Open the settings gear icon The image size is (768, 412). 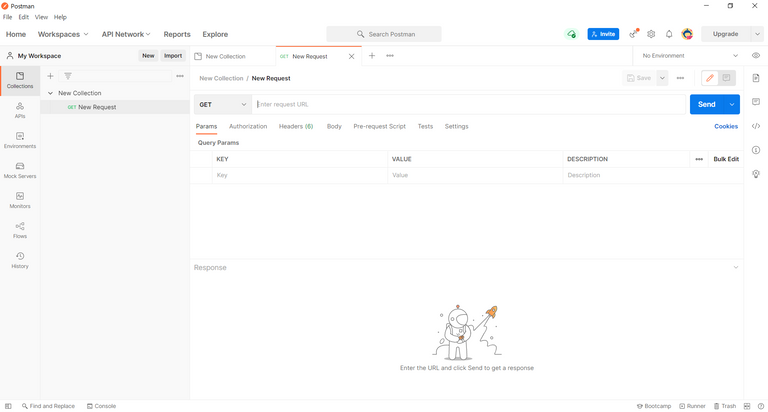point(651,34)
